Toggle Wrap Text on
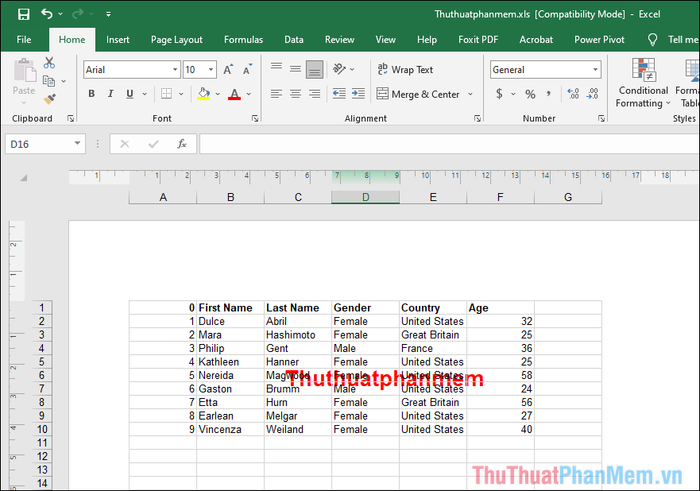The width and height of the screenshot is (700, 491). 405,70
